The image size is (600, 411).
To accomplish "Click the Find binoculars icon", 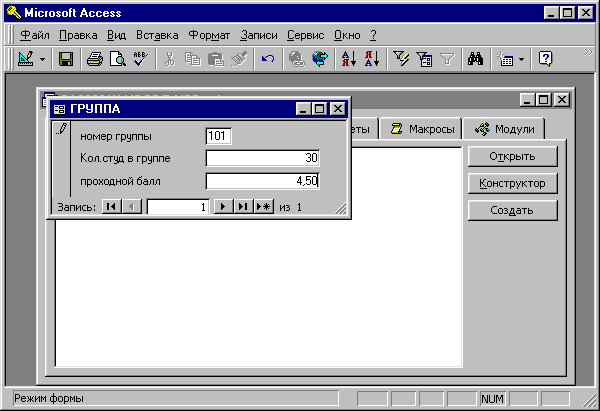I will pyautogui.click(x=475, y=59).
